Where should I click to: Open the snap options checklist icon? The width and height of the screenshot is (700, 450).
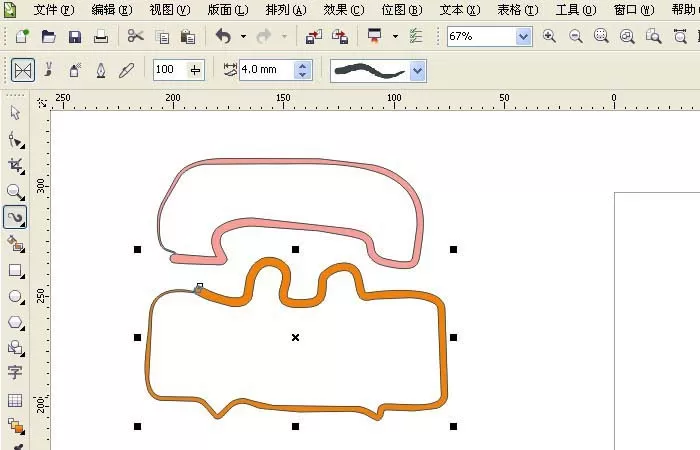point(416,36)
